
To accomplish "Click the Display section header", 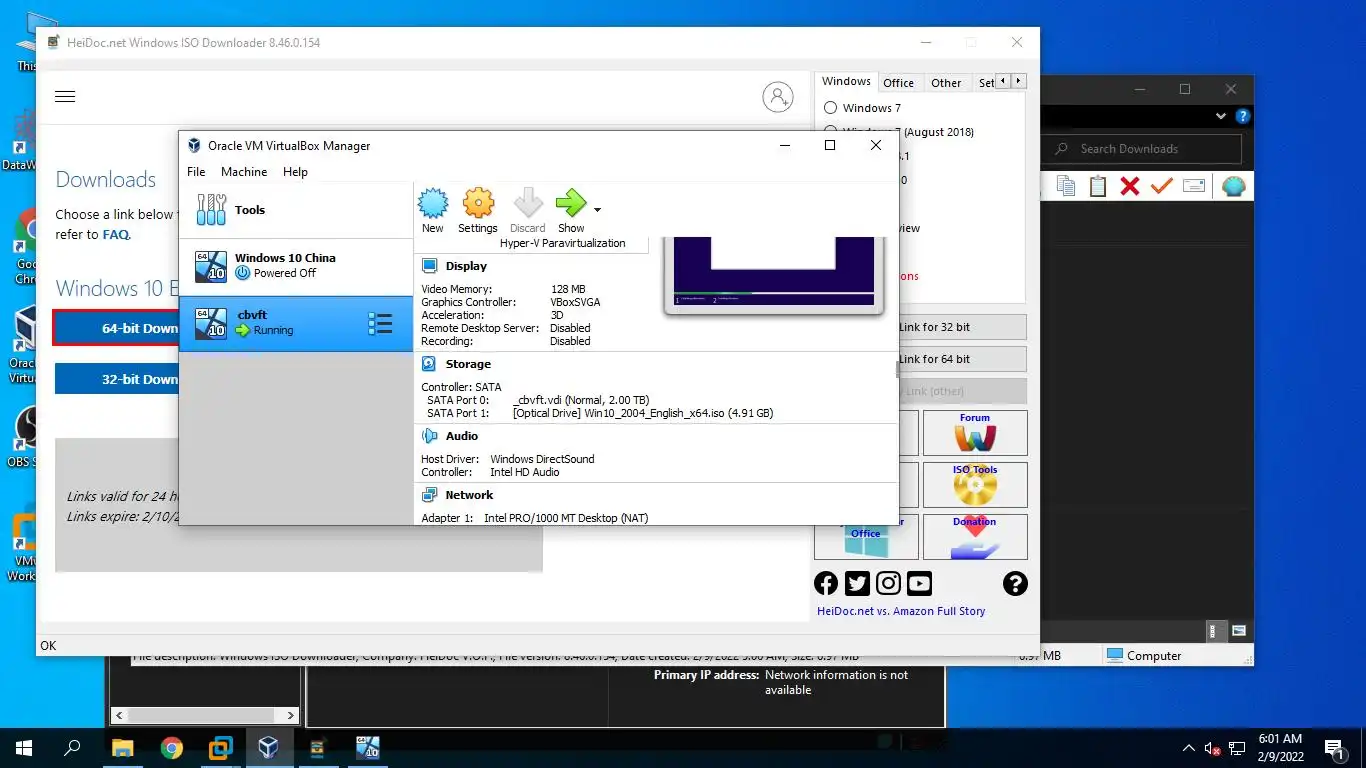I will point(466,266).
